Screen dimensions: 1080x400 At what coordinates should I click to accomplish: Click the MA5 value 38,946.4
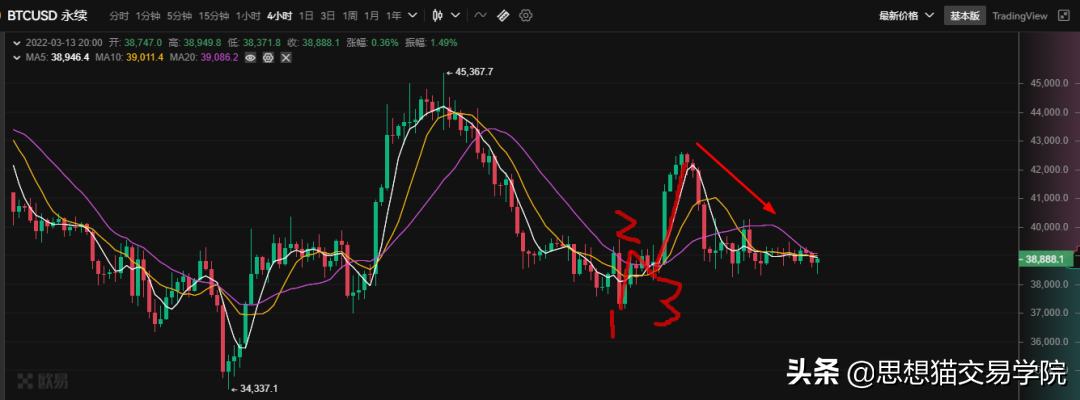[x=68, y=57]
